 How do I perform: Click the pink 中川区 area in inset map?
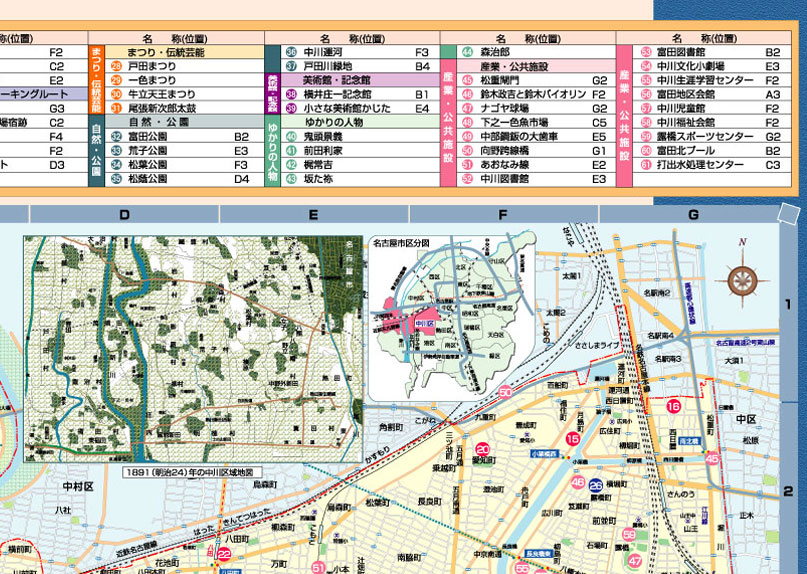[415, 324]
